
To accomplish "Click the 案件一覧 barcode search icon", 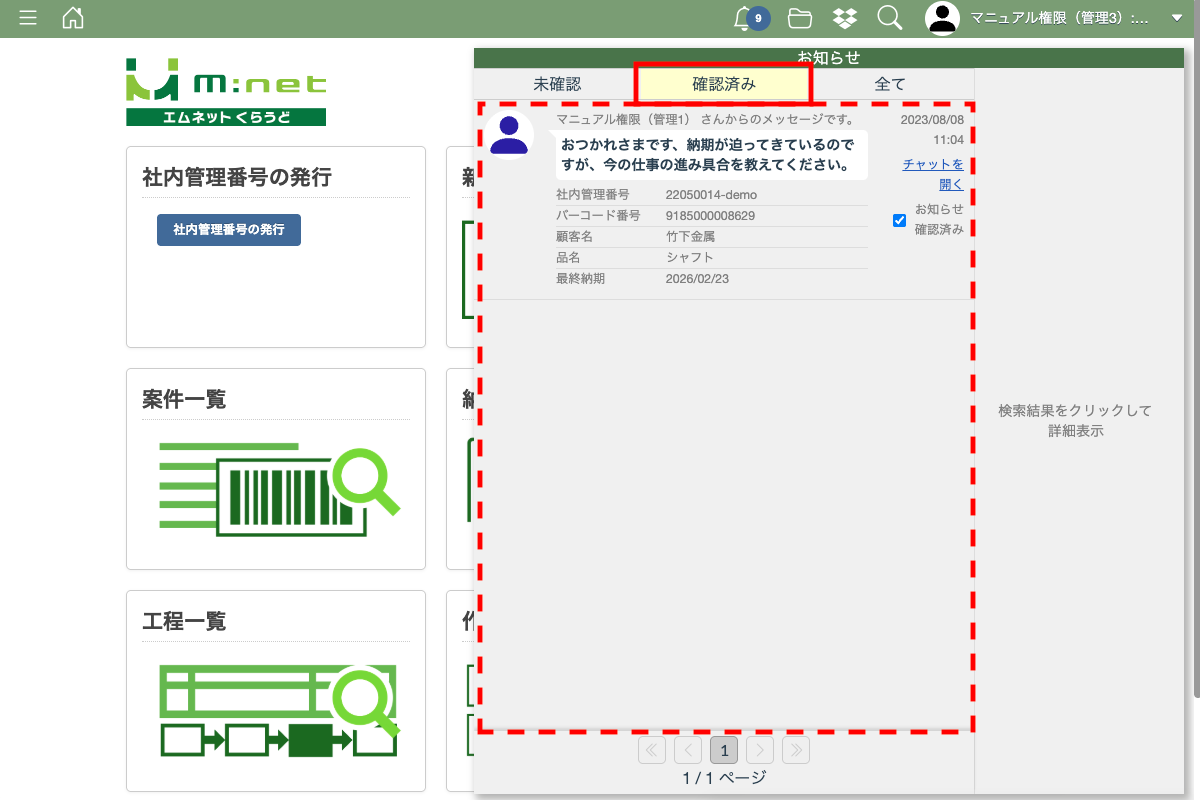I will pos(279,486).
